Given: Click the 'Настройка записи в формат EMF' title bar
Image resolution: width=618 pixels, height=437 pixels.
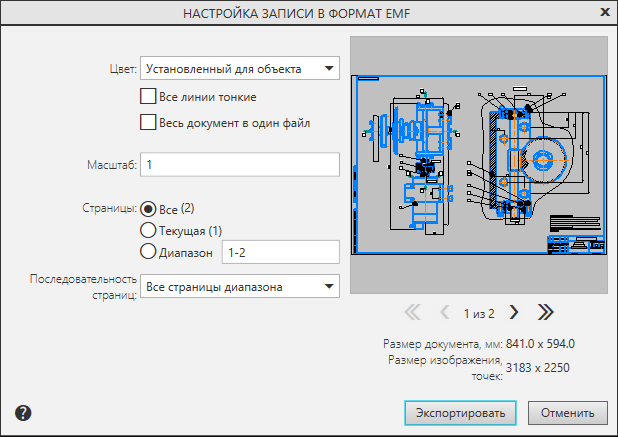Looking at the screenshot, I should 300,13.
